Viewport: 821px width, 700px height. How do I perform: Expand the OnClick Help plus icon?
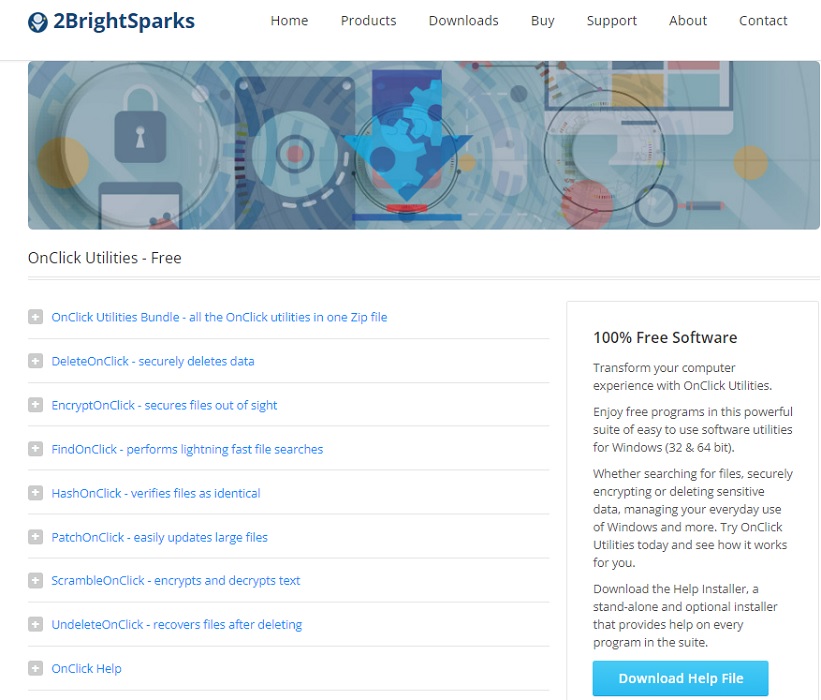tap(36, 669)
